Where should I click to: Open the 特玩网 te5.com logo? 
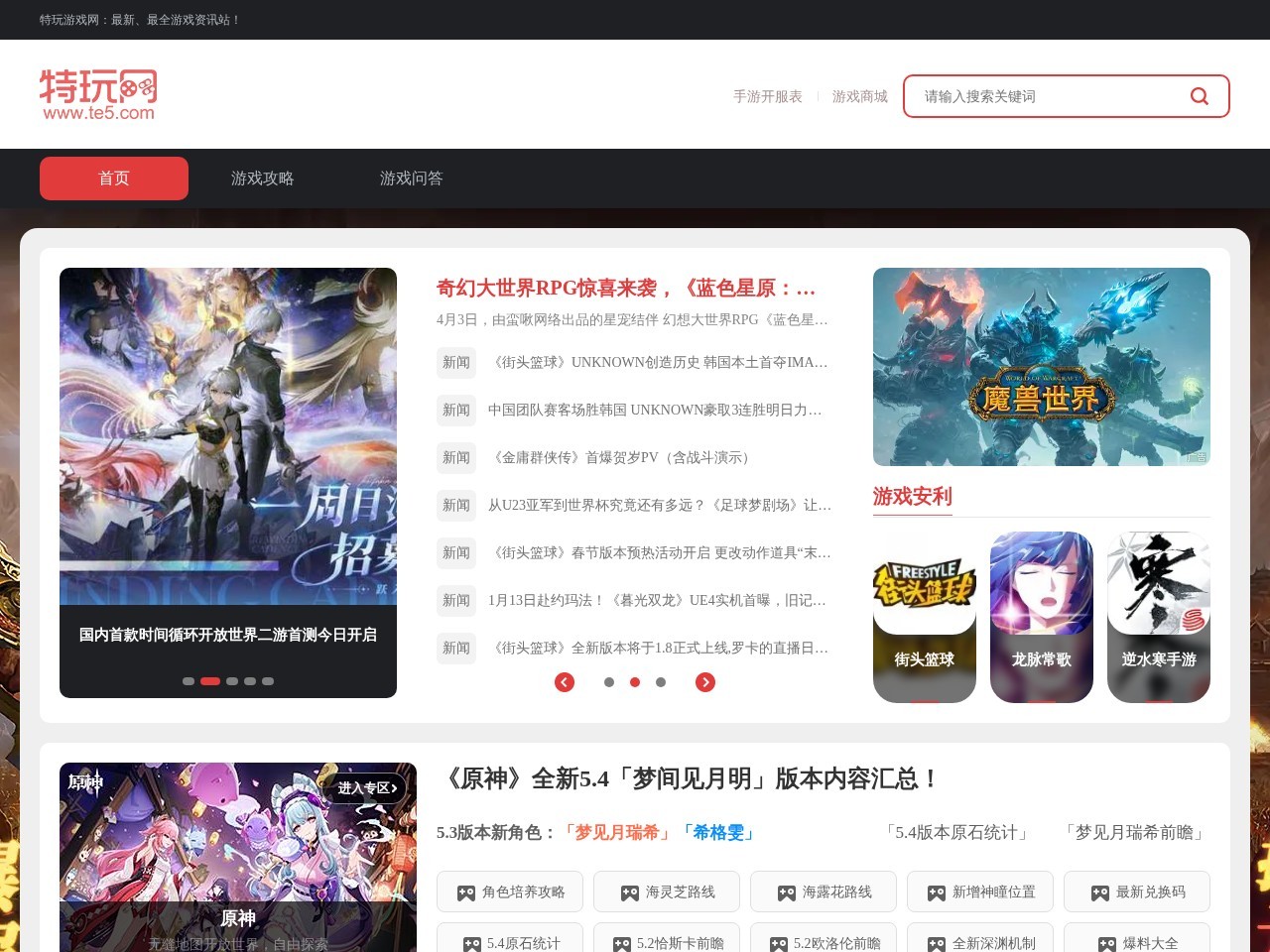click(98, 95)
